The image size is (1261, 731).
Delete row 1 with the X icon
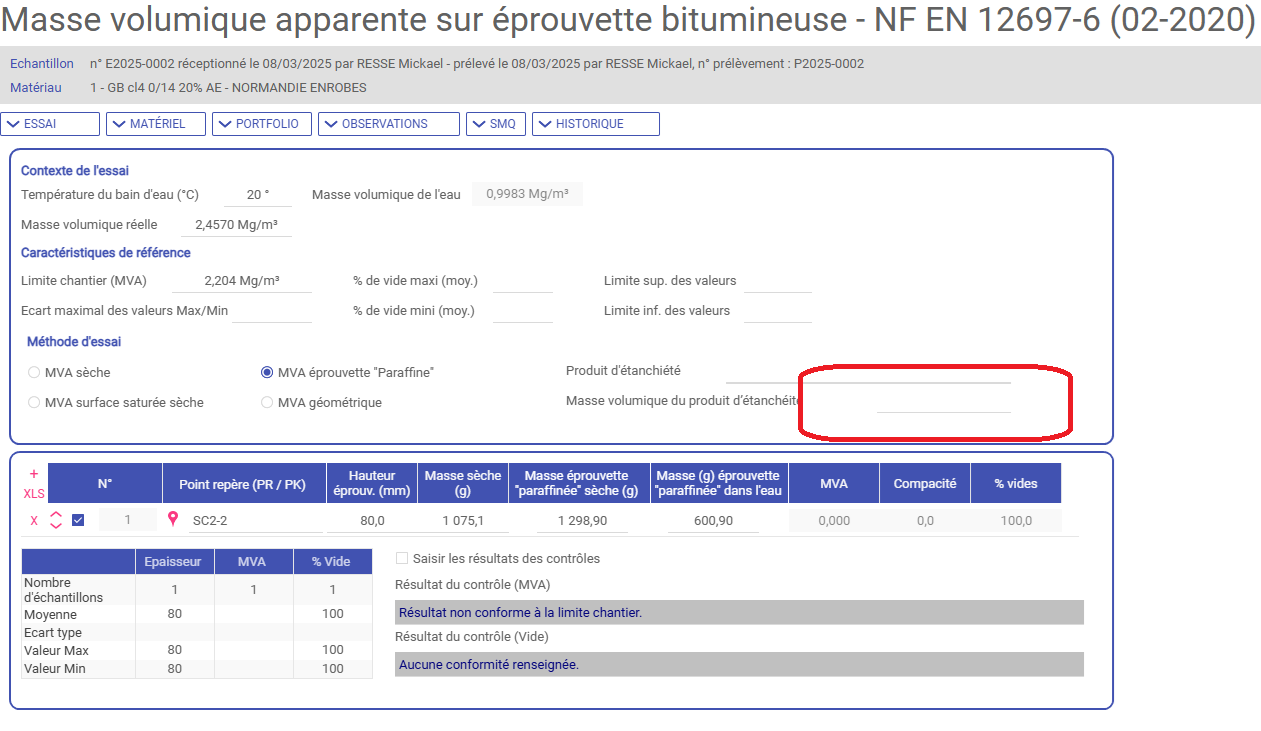point(34,521)
